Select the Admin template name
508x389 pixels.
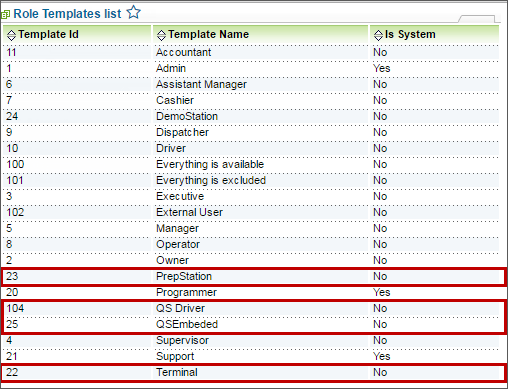[171, 68]
